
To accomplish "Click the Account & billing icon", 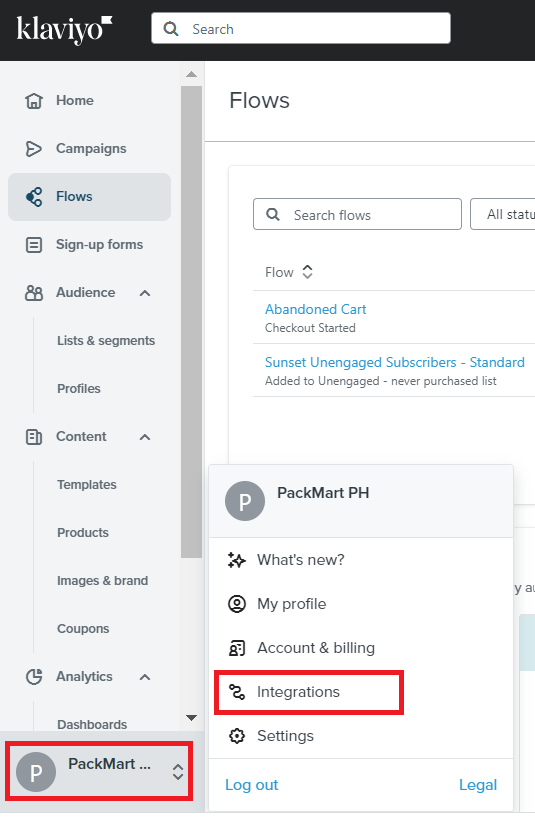I will point(237,648).
